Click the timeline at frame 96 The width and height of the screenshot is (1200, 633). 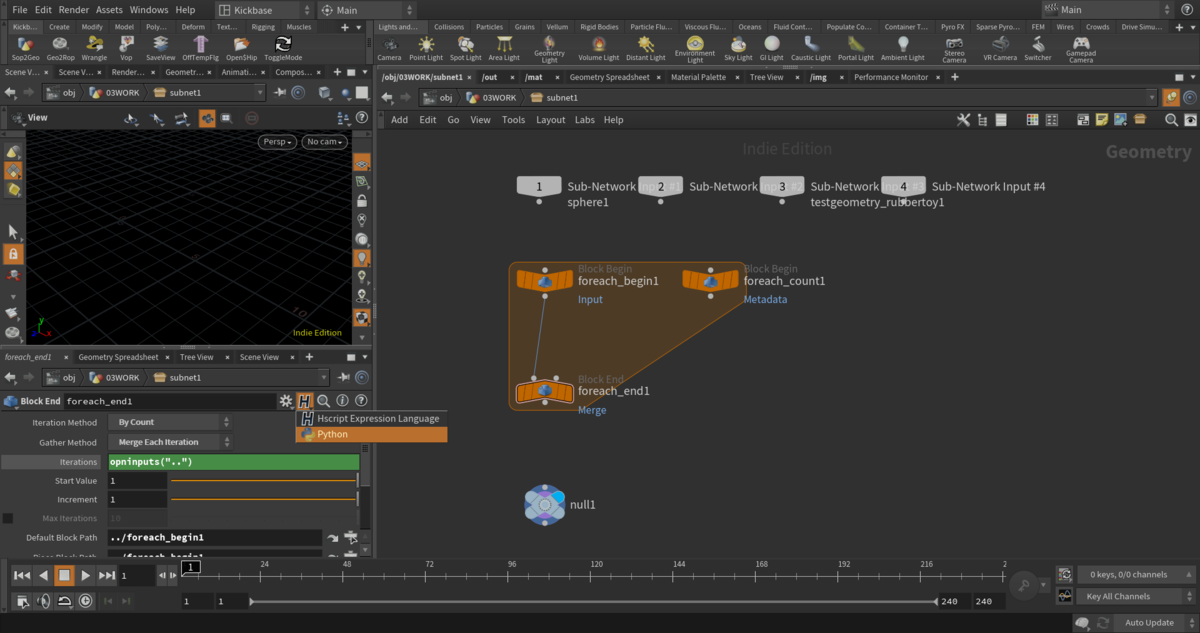512,574
